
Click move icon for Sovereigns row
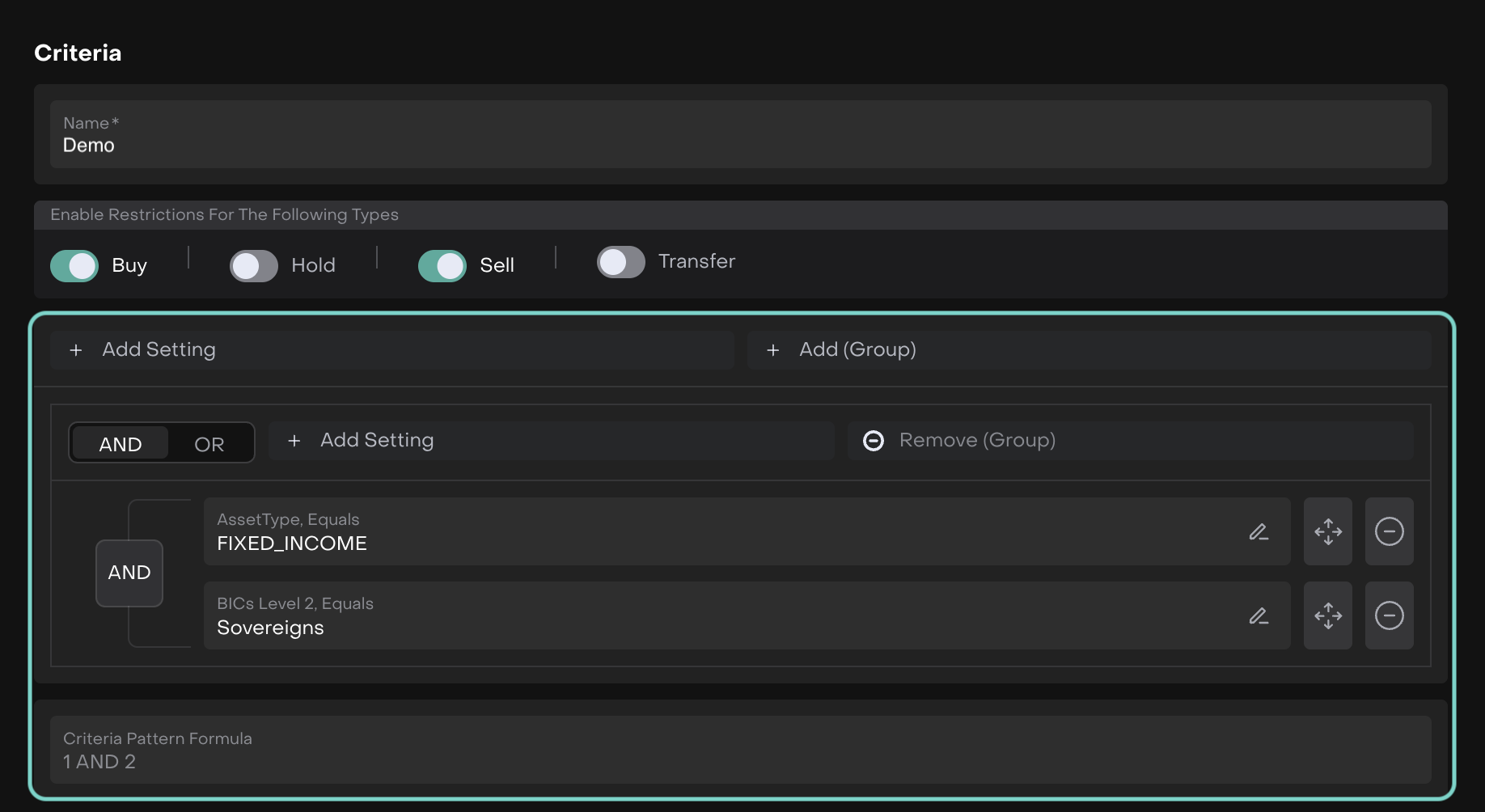click(1327, 616)
